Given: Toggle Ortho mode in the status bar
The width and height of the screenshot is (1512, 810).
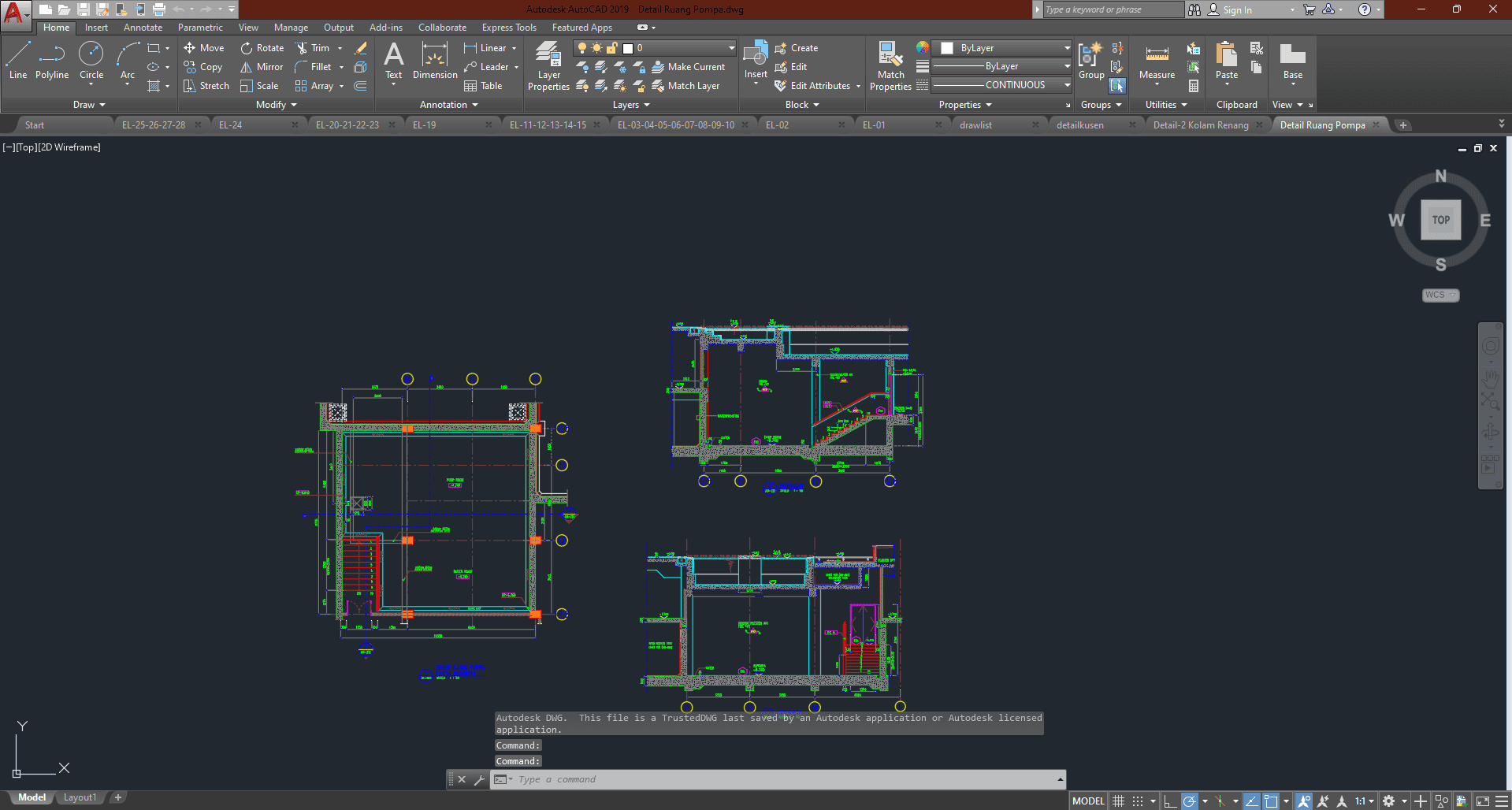Looking at the screenshot, I should [1170, 801].
